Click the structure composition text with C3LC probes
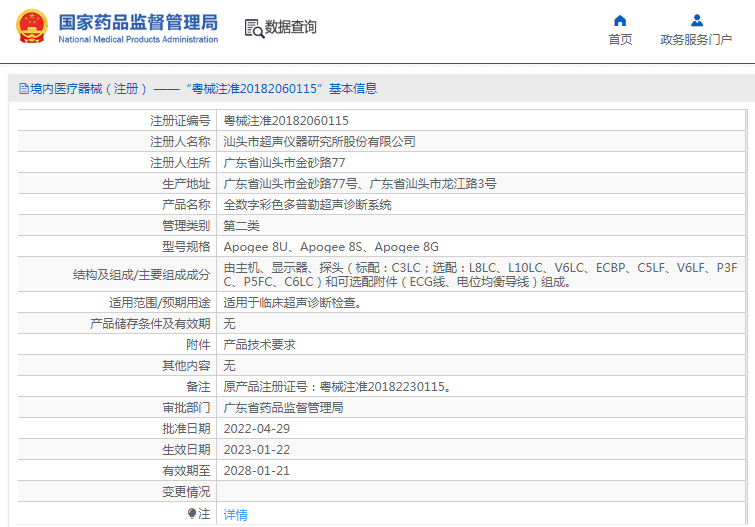Screen dimensions: 755x527 coord(481,275)
